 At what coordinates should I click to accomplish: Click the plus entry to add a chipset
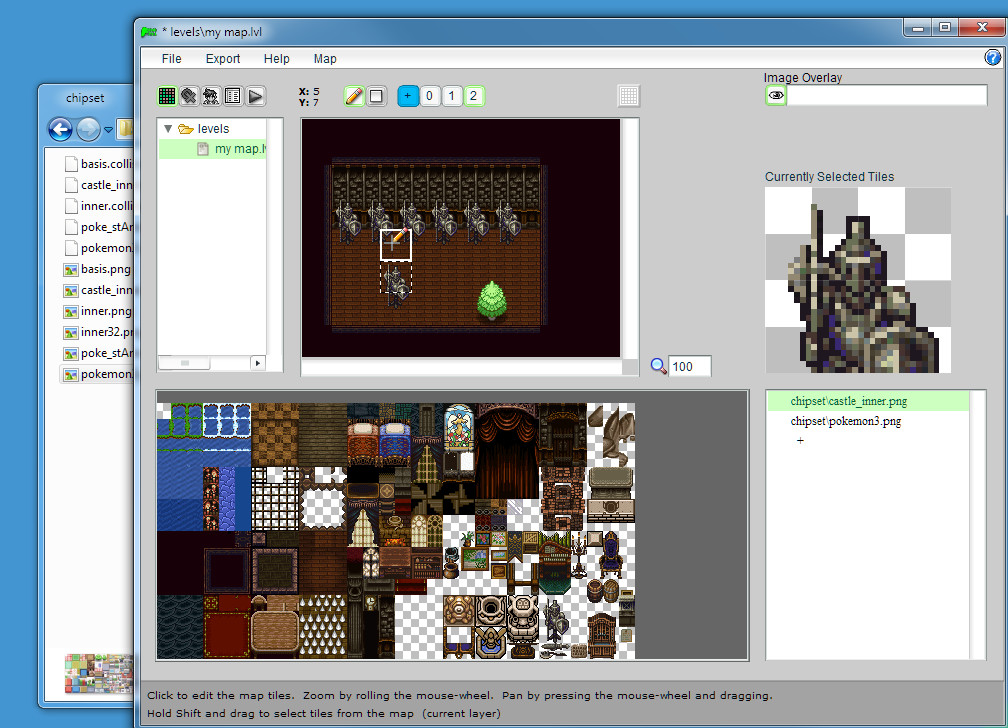coord(800,440)
